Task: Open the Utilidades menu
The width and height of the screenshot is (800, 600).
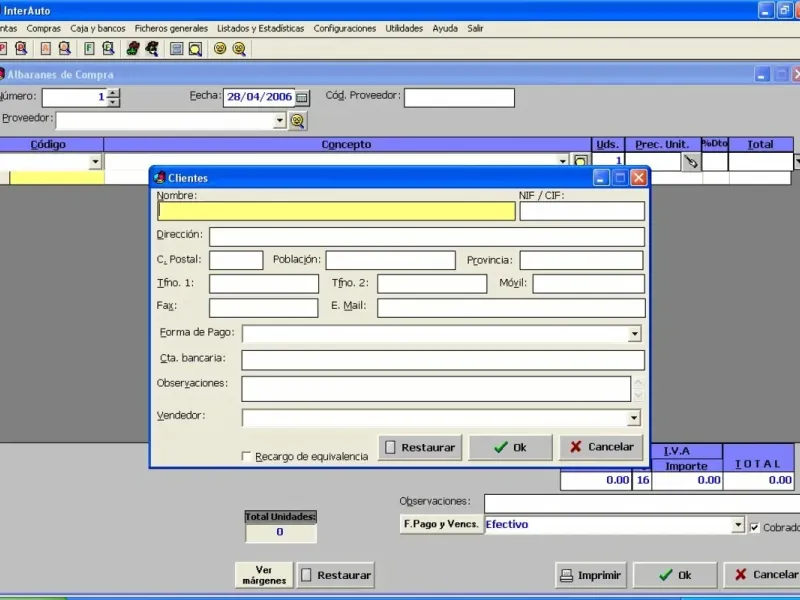Action: (x=404, y=29)
